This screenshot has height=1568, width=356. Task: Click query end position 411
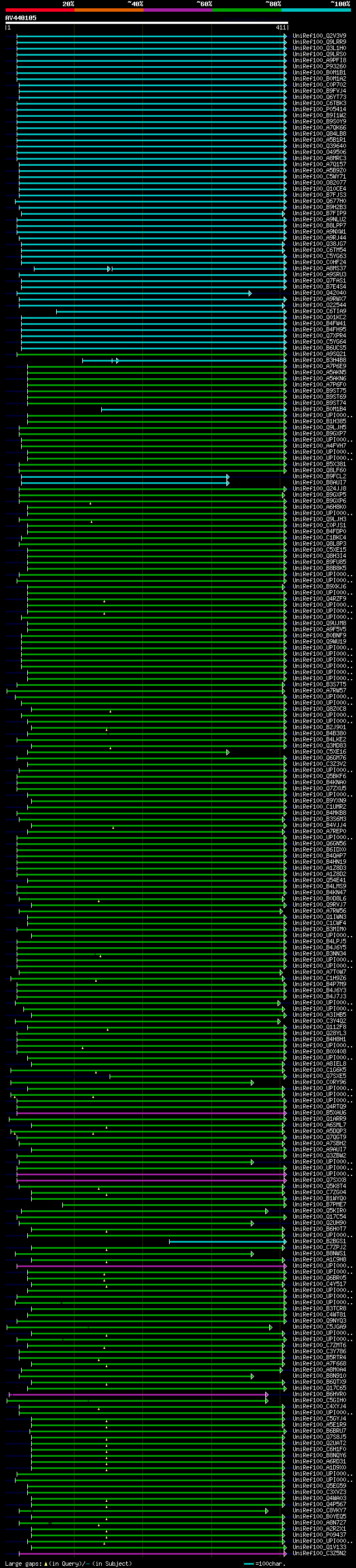(x=280, y=27)
